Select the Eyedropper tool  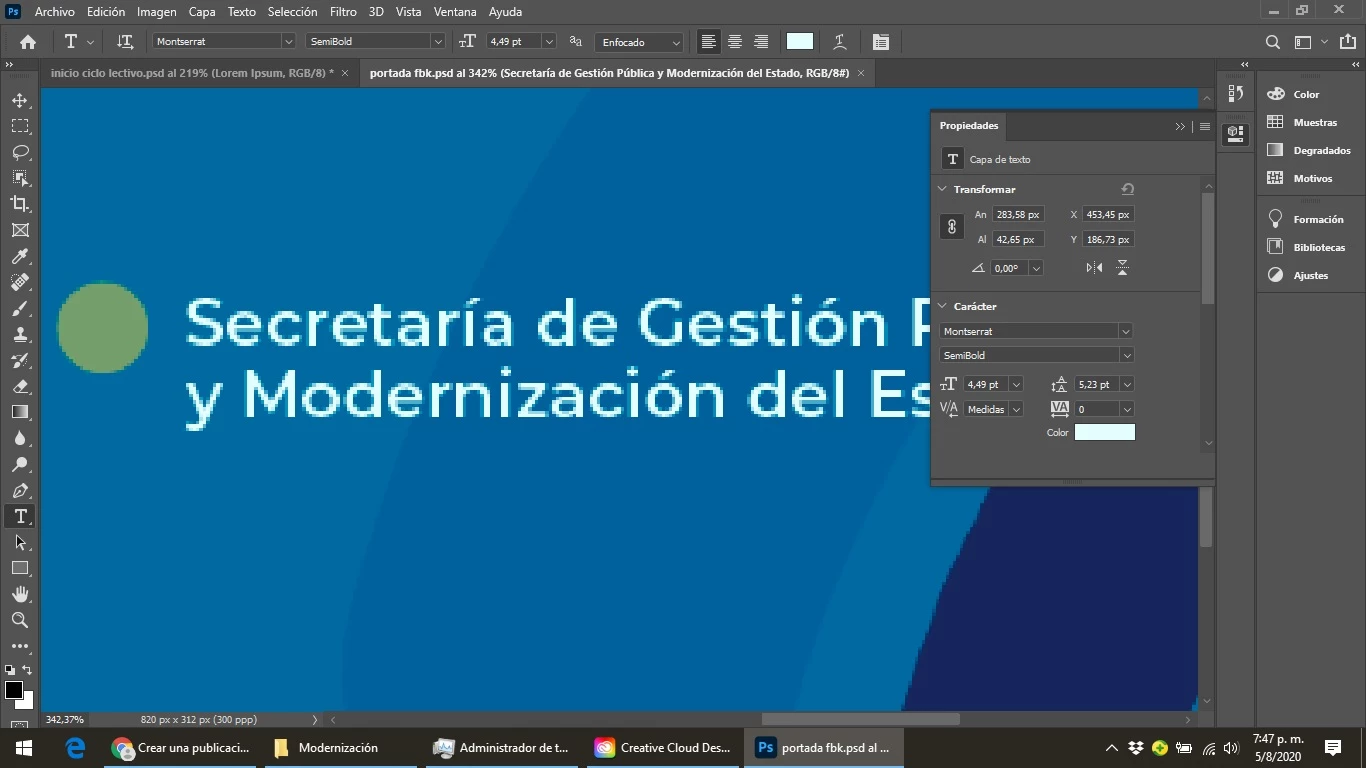pos(20,257)
